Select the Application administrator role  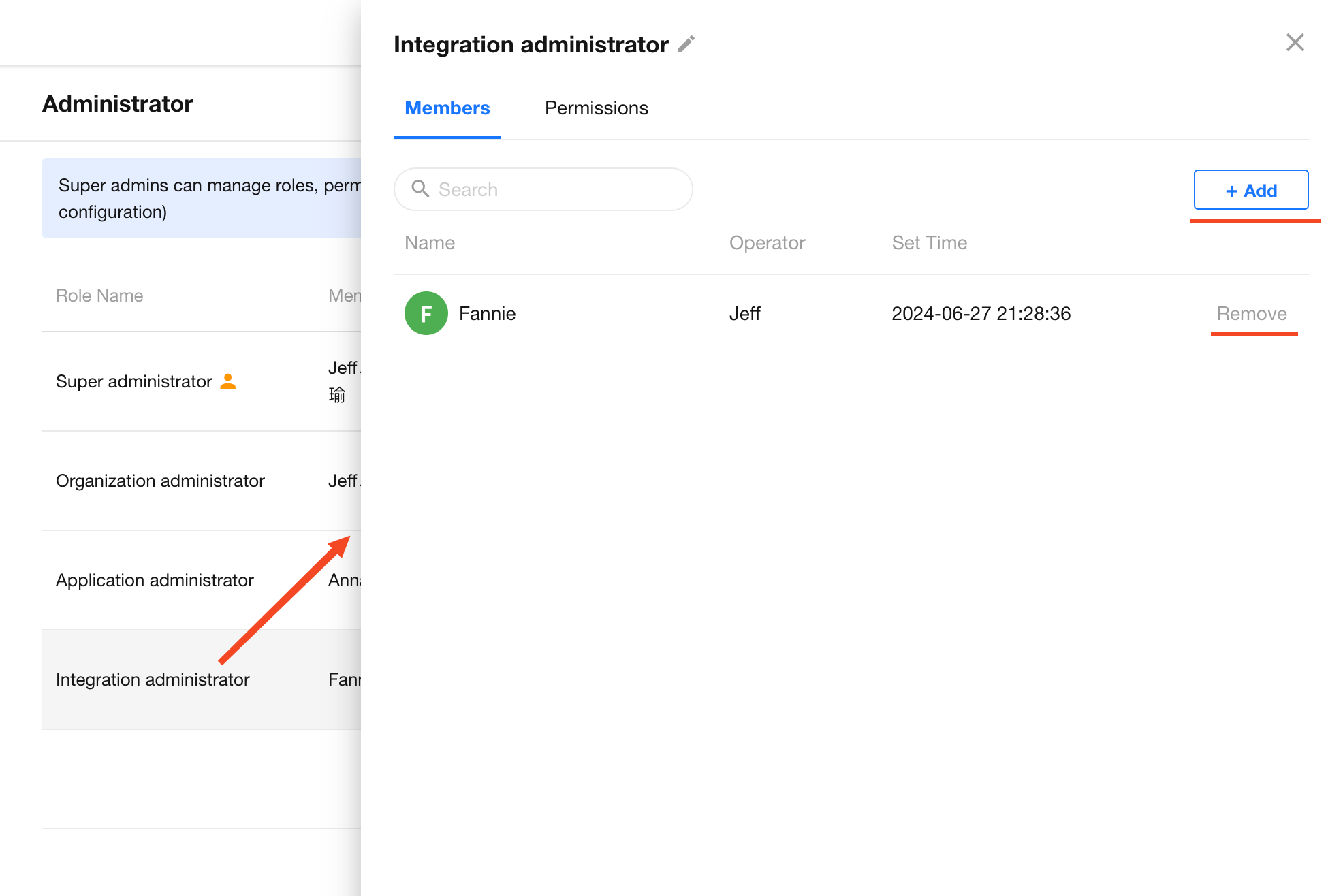[x=155, y=580]
